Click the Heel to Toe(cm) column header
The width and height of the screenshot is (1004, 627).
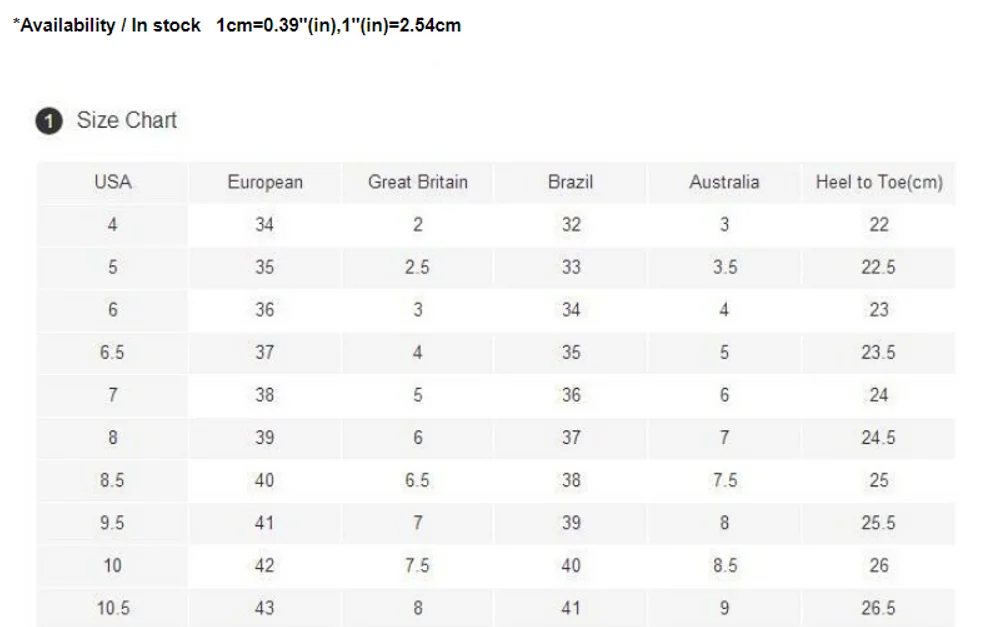coord(878,183)
